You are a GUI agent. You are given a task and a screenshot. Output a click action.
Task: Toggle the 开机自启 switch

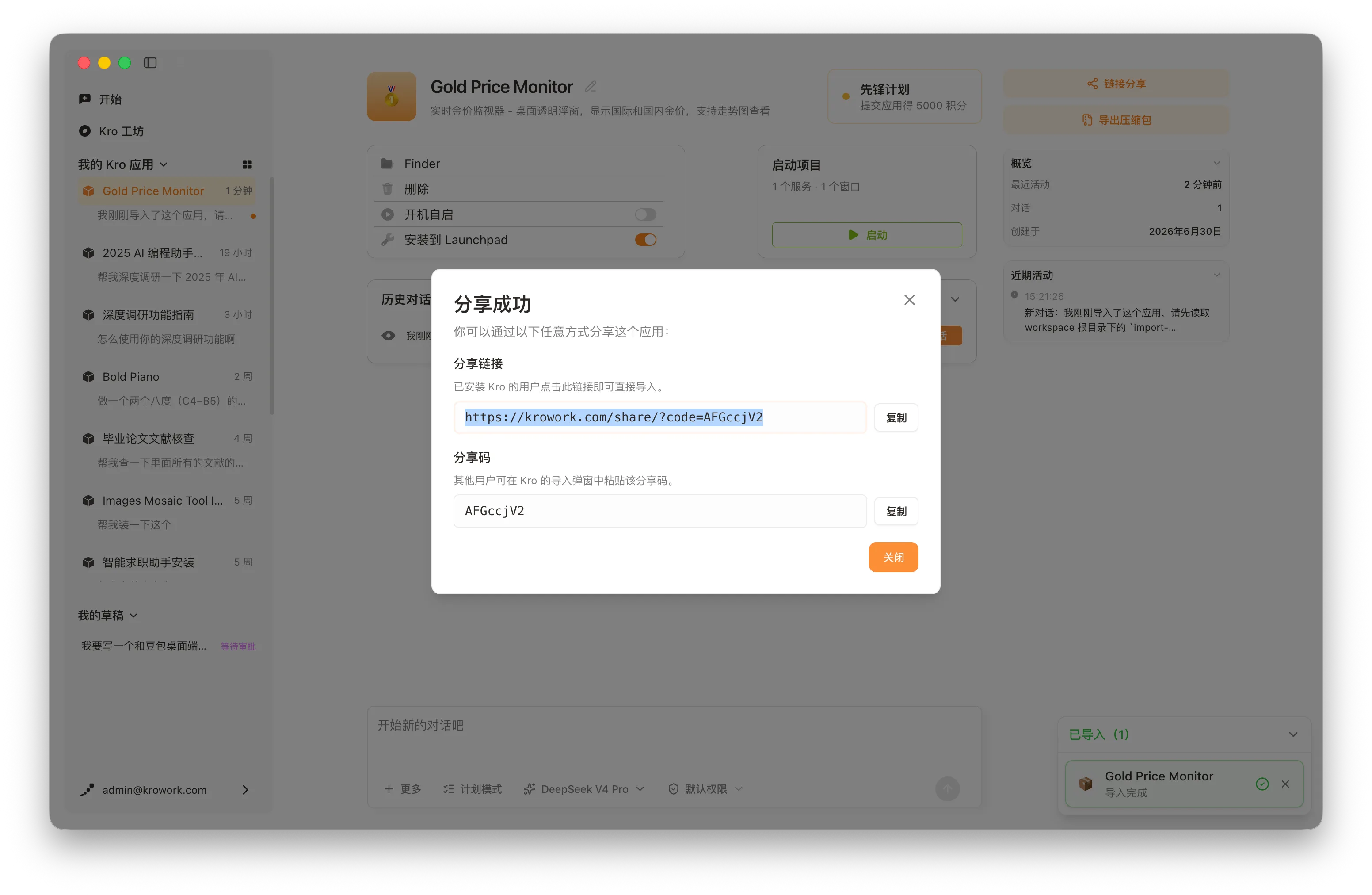[x=645, y=214]
